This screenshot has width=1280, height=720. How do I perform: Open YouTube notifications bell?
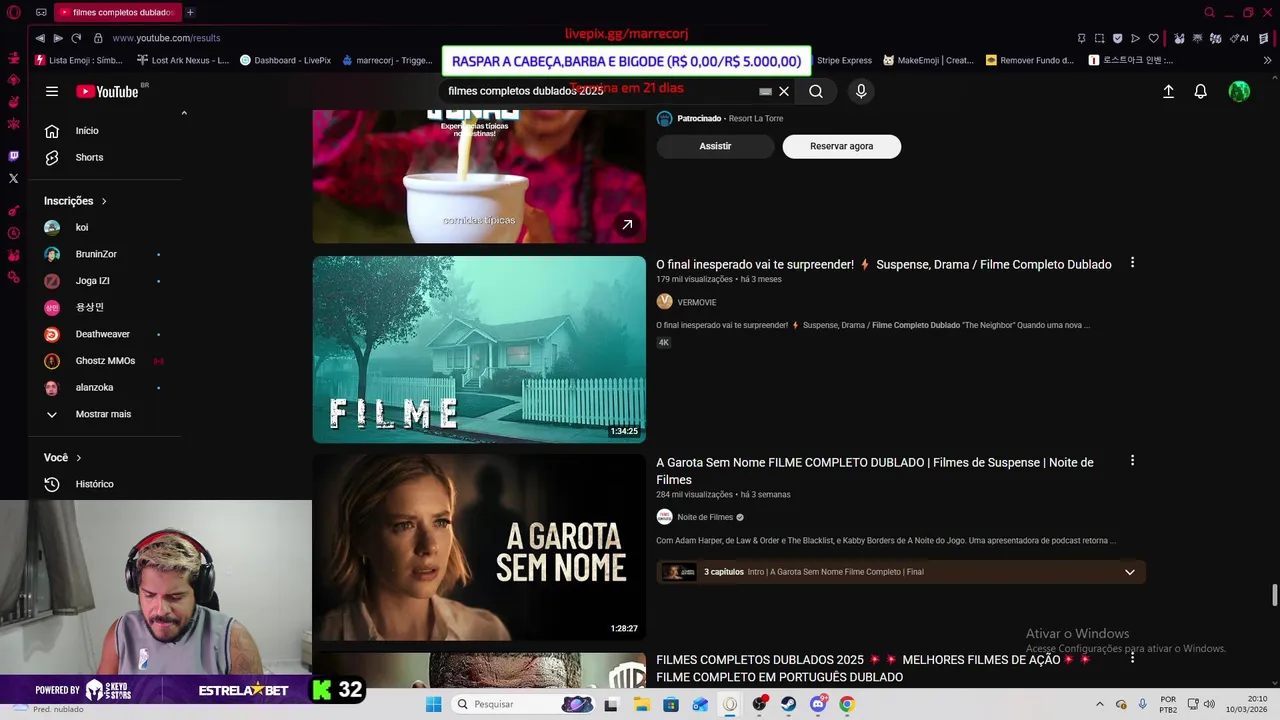coord(1201,91)
